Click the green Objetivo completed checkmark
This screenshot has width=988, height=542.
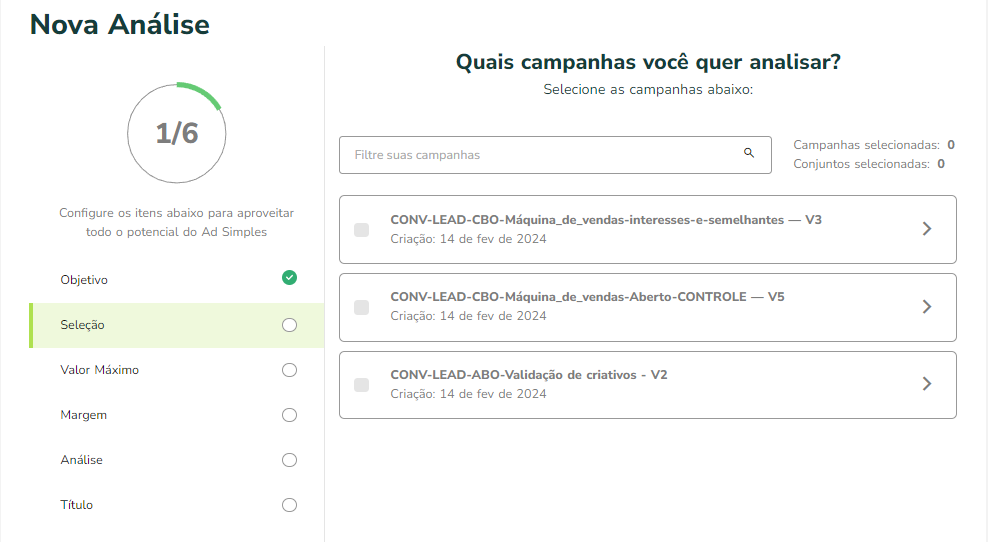click(289, 278)
